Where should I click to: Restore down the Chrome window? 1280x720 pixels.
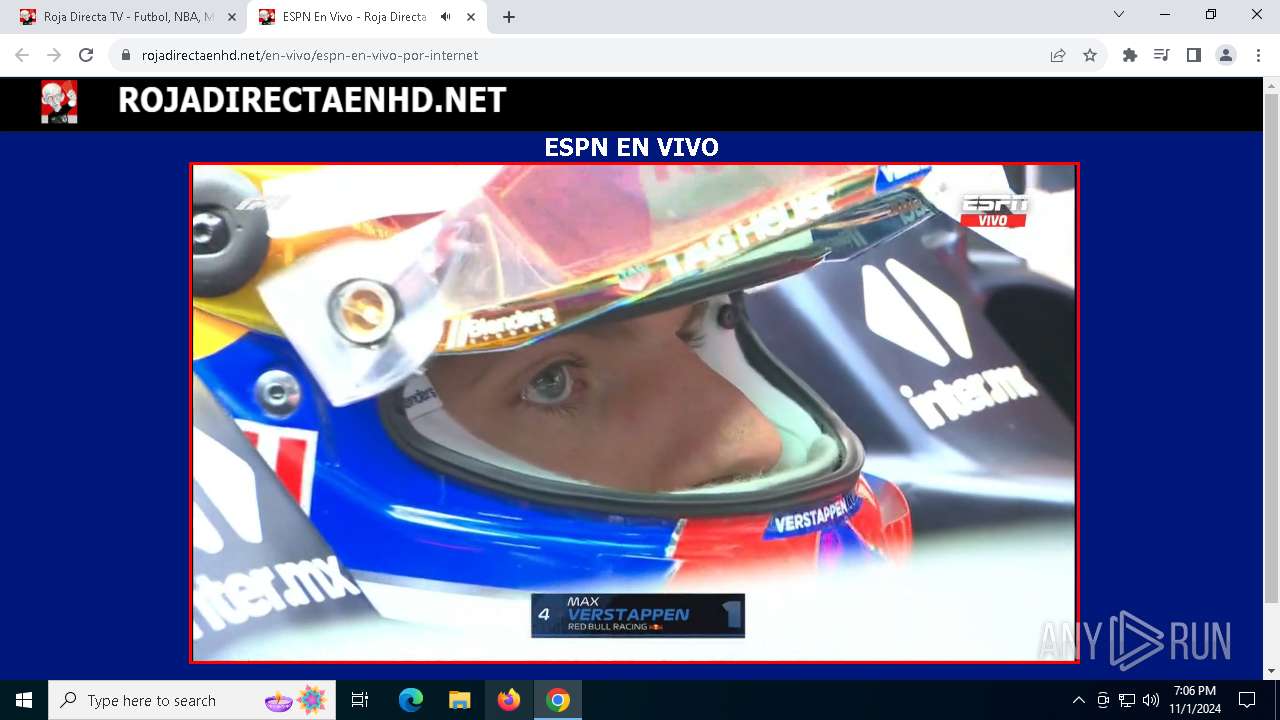[x=1211, y=14]
